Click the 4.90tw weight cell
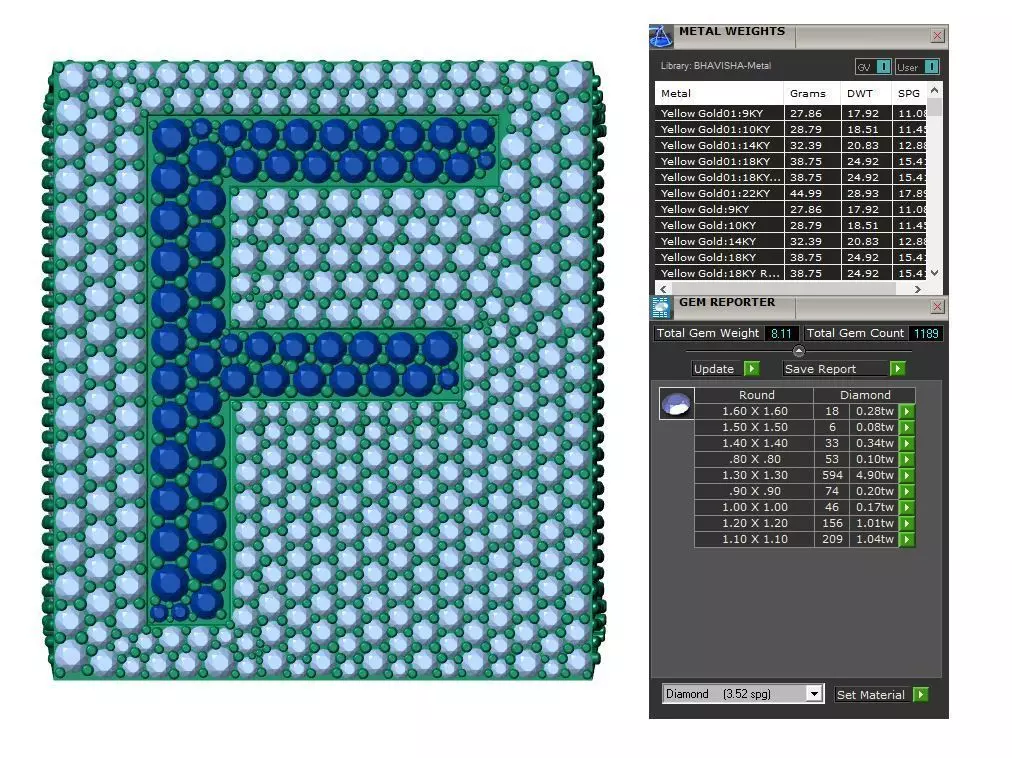Screen dimensions: 1012x758 pos(874,475)
